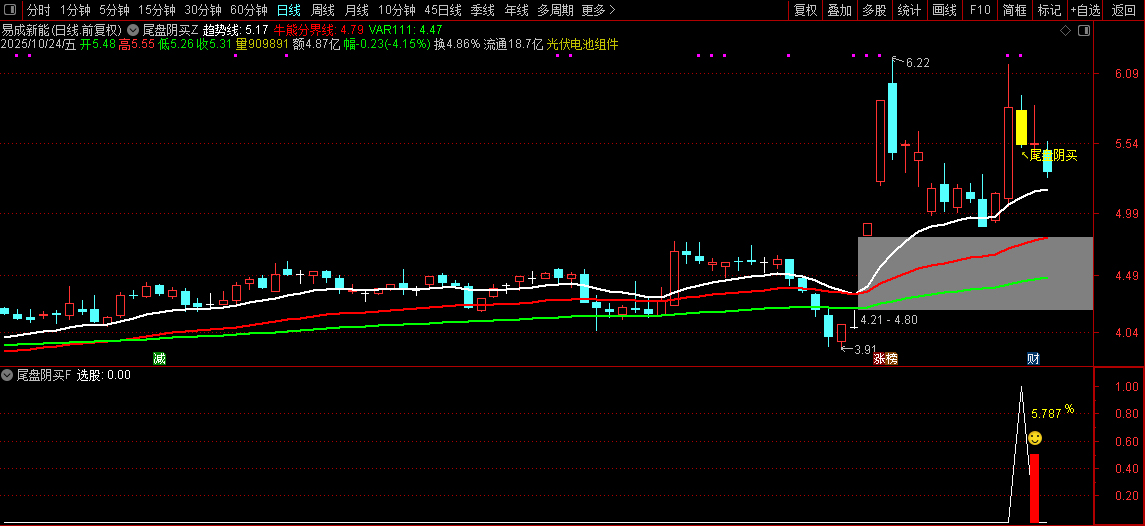Switch to 年线 yearly chart
The width and height of the screenshot is (1145, 526).
click(516, 10)
